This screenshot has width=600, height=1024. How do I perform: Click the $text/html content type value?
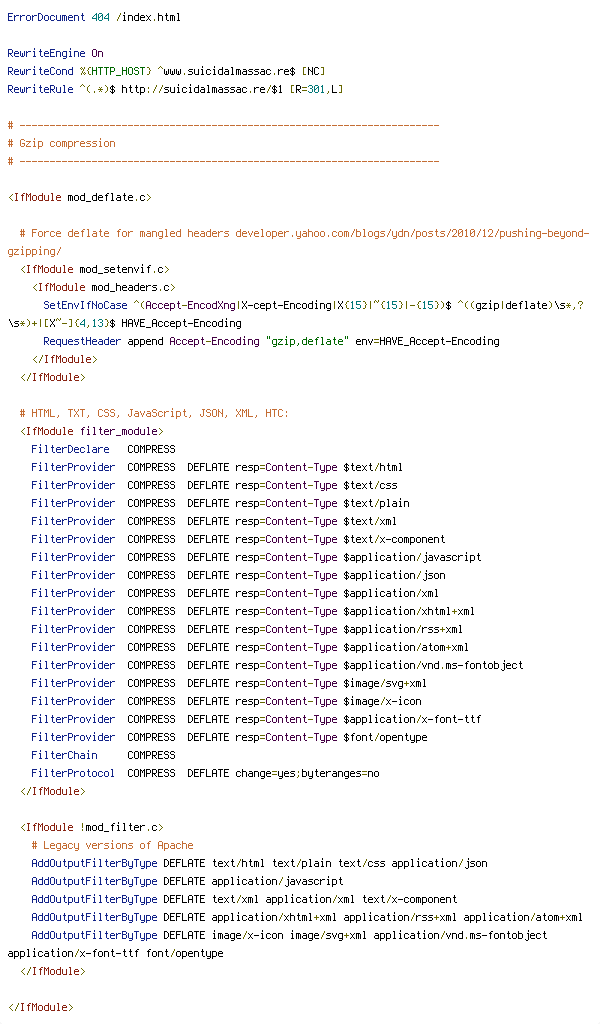click(373, 467)
